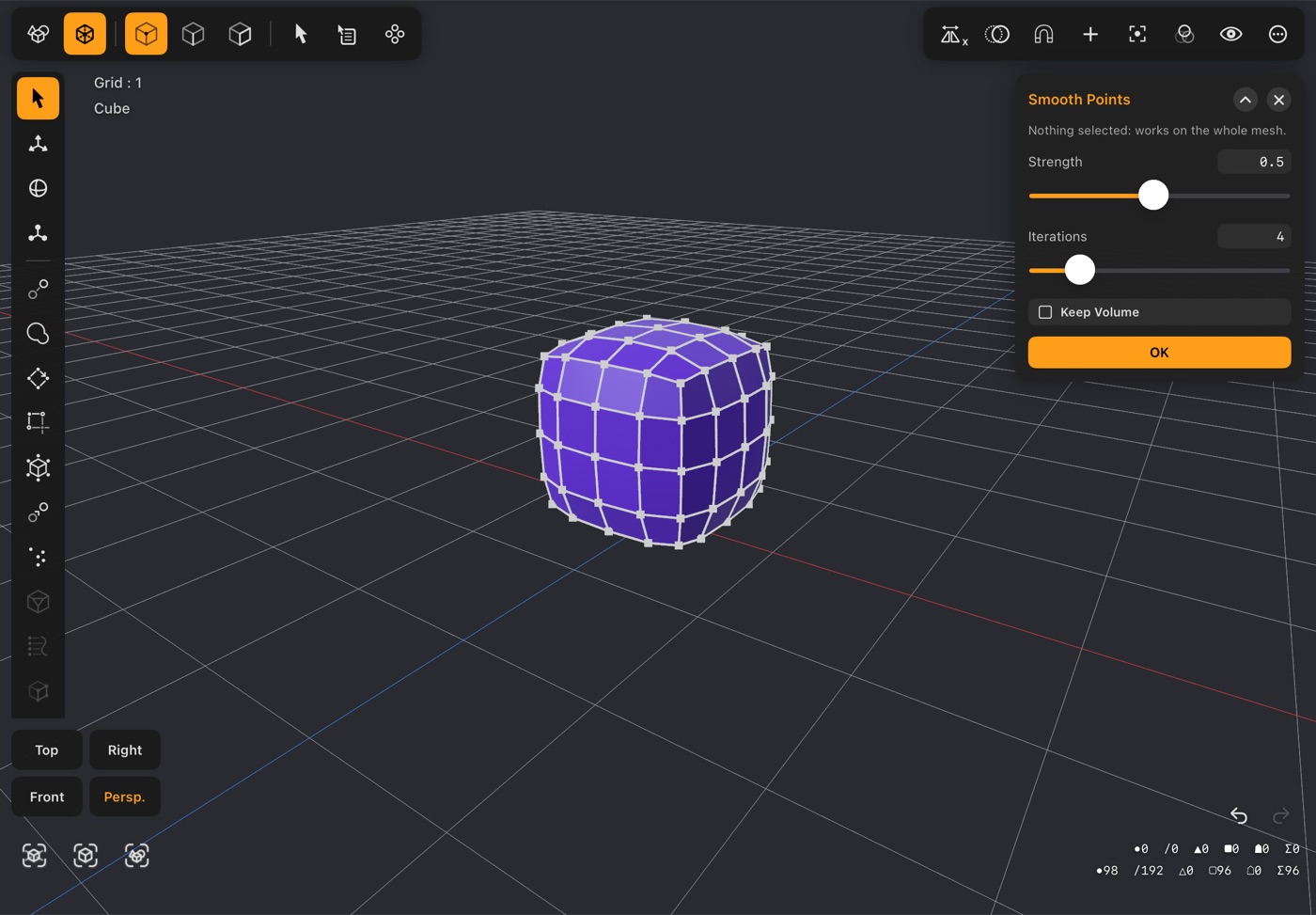Click the dimmed list lines tool
This screenshot has width=1316, height=915.
[38, 646]
